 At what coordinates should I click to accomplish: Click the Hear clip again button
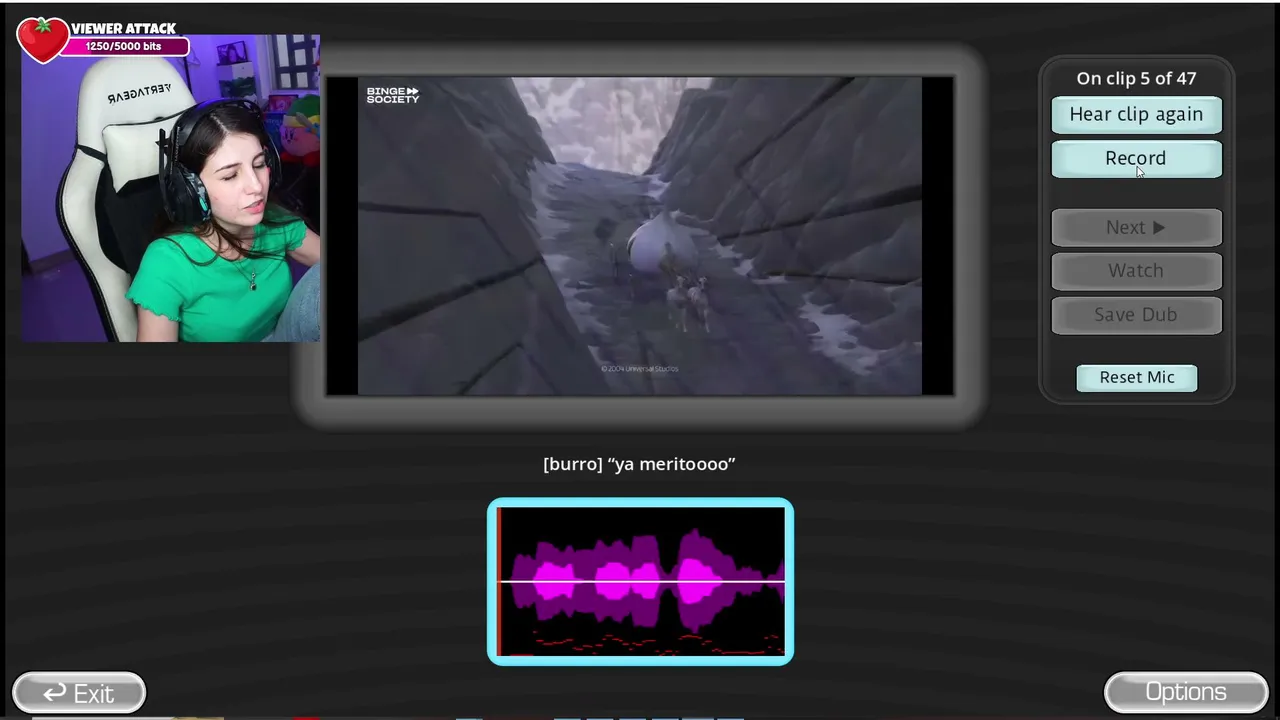[1136, 114]
